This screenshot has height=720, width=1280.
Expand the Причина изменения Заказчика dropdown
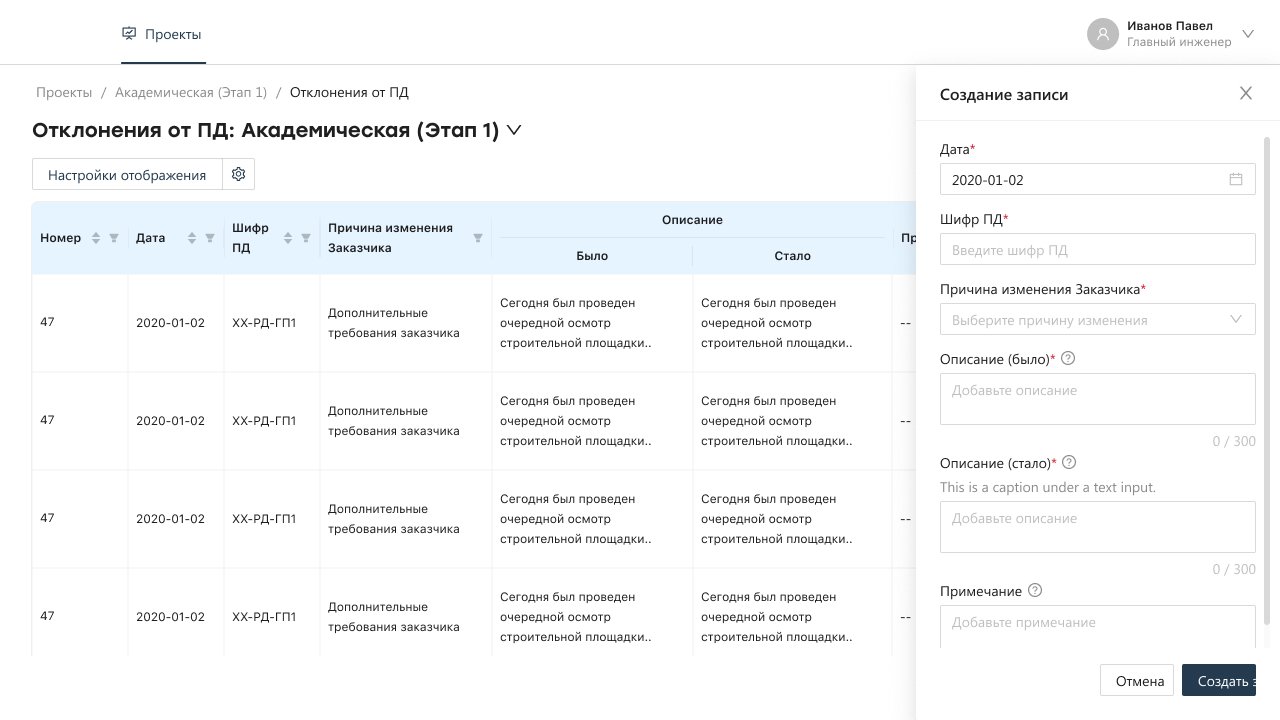(1236, 320)
